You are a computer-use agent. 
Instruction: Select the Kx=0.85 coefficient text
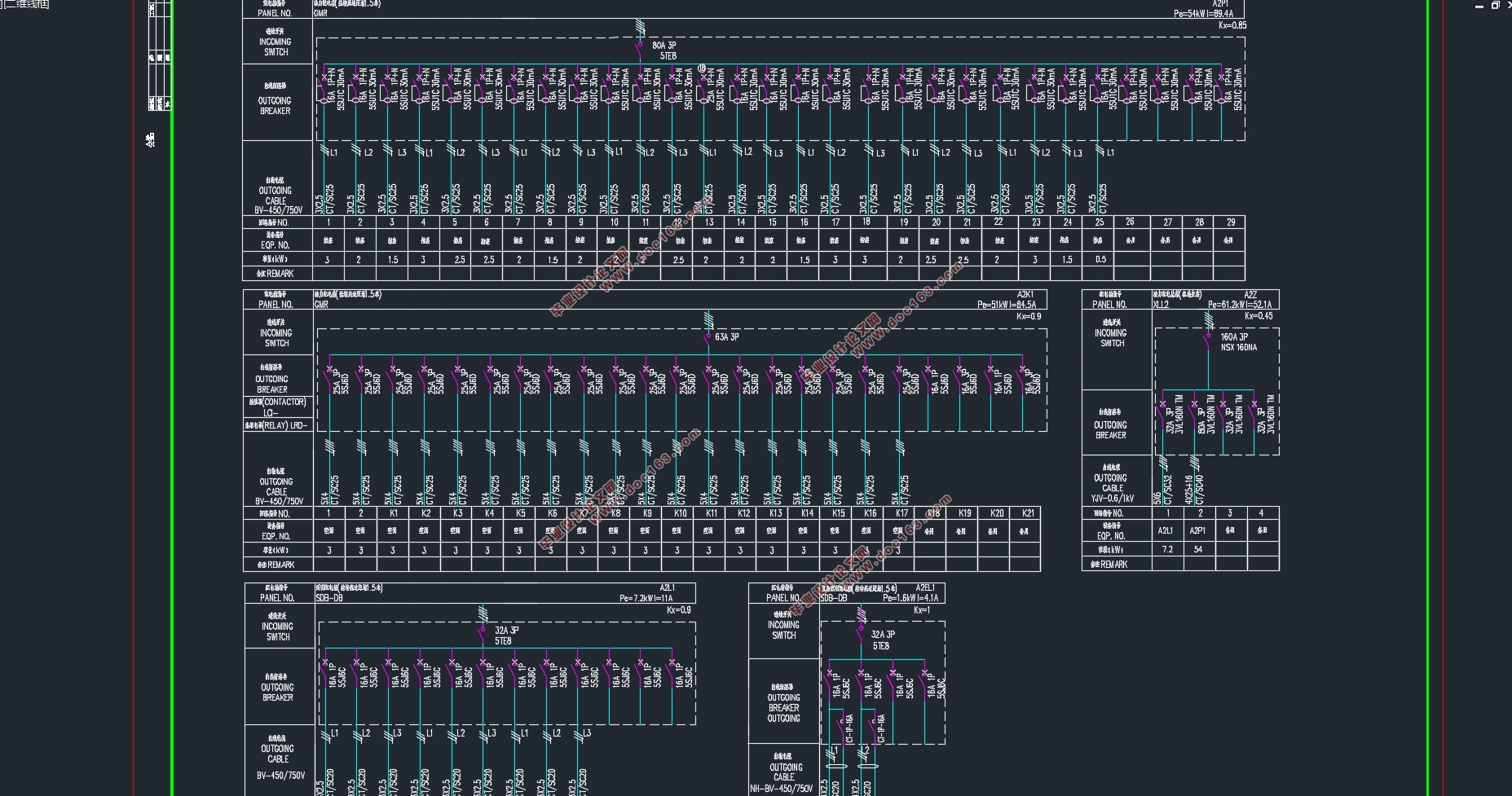click(x=1232, y=25)
